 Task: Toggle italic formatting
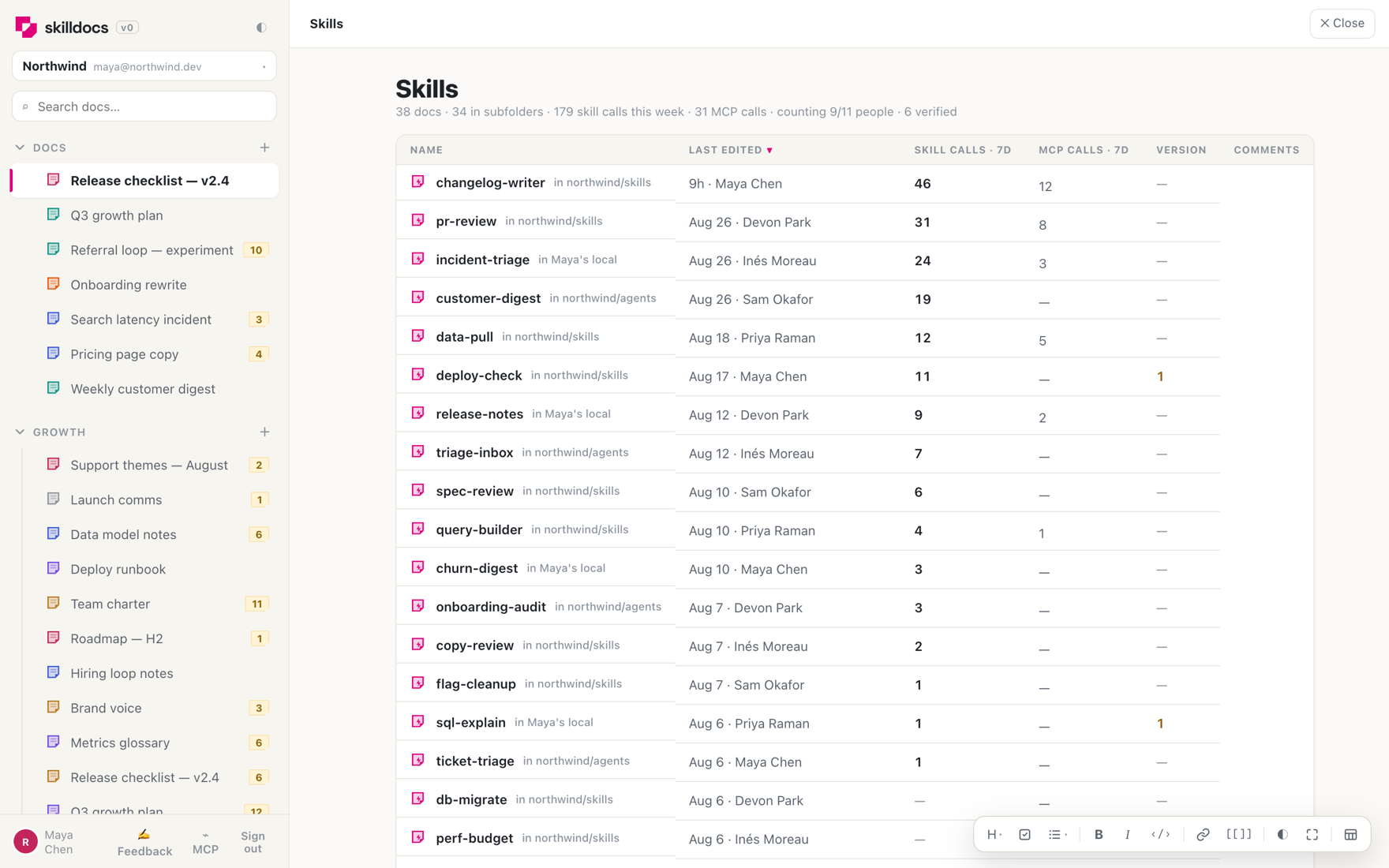1127,835
